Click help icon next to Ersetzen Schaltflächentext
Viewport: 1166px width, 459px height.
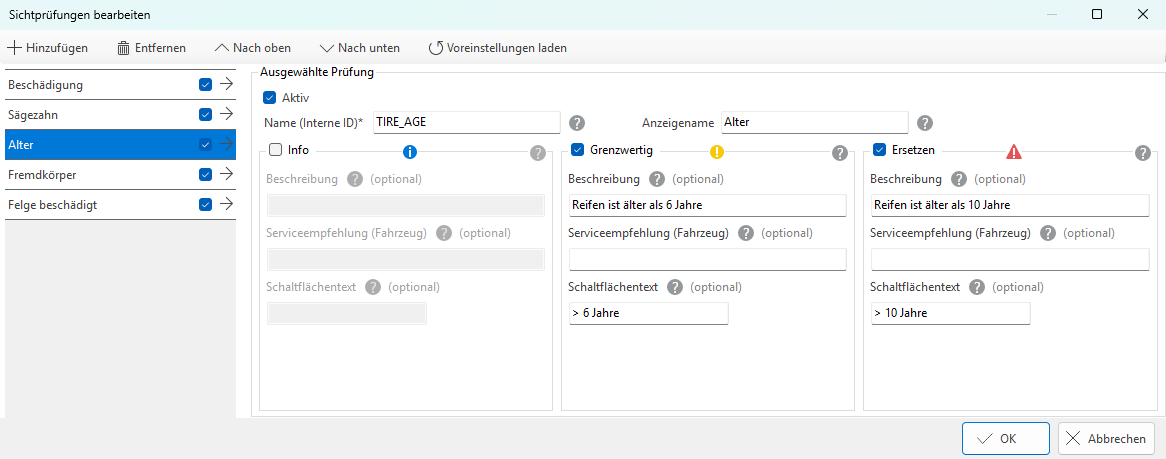[977, 287]
